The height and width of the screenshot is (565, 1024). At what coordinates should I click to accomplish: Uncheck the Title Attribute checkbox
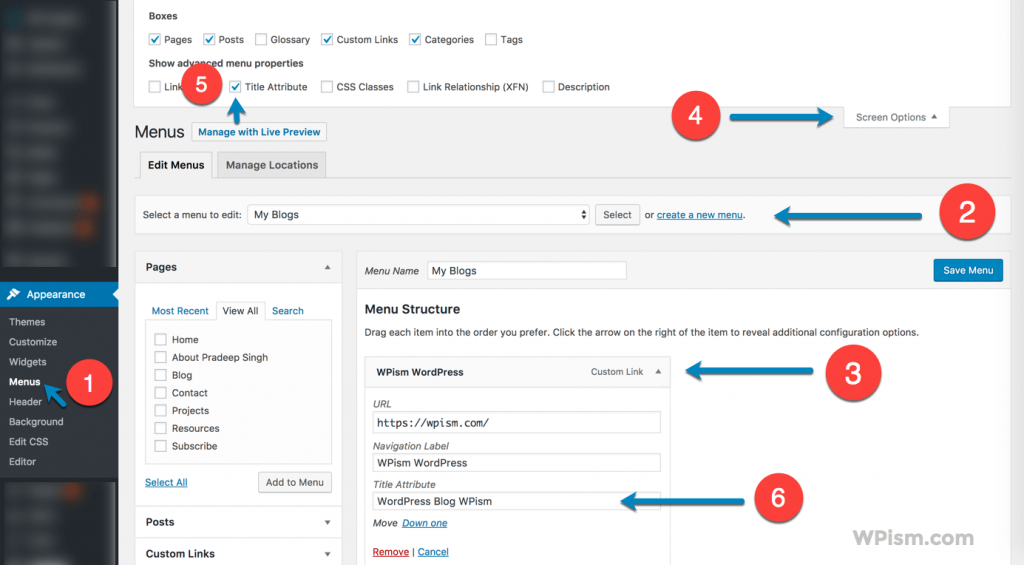(x=235, y=86)
